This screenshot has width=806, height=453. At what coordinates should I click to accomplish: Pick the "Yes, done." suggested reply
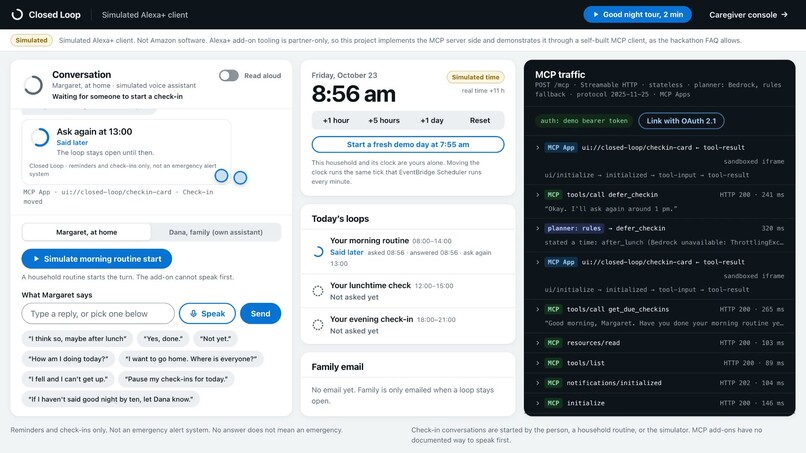tap(163, 338)
